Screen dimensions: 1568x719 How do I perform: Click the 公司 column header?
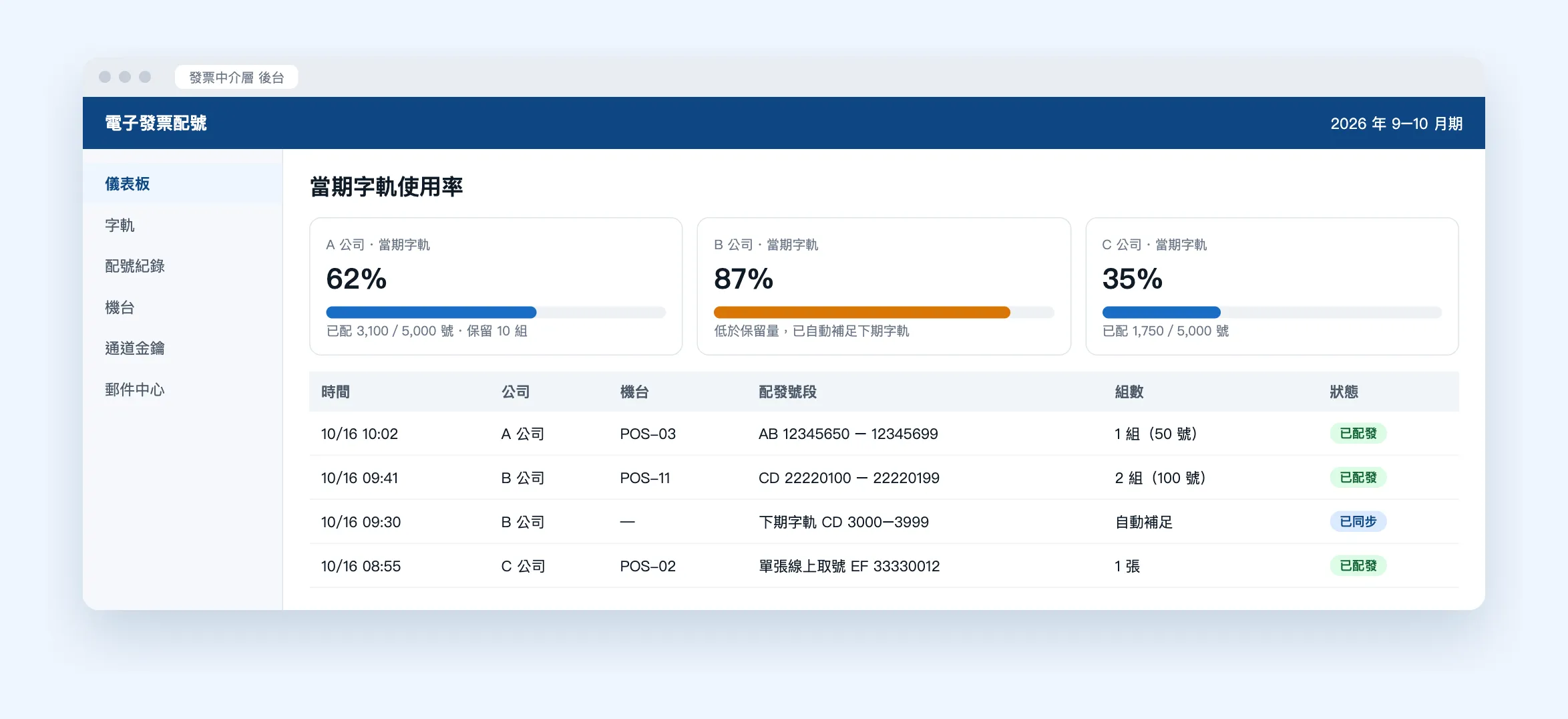tap(516, 392)
